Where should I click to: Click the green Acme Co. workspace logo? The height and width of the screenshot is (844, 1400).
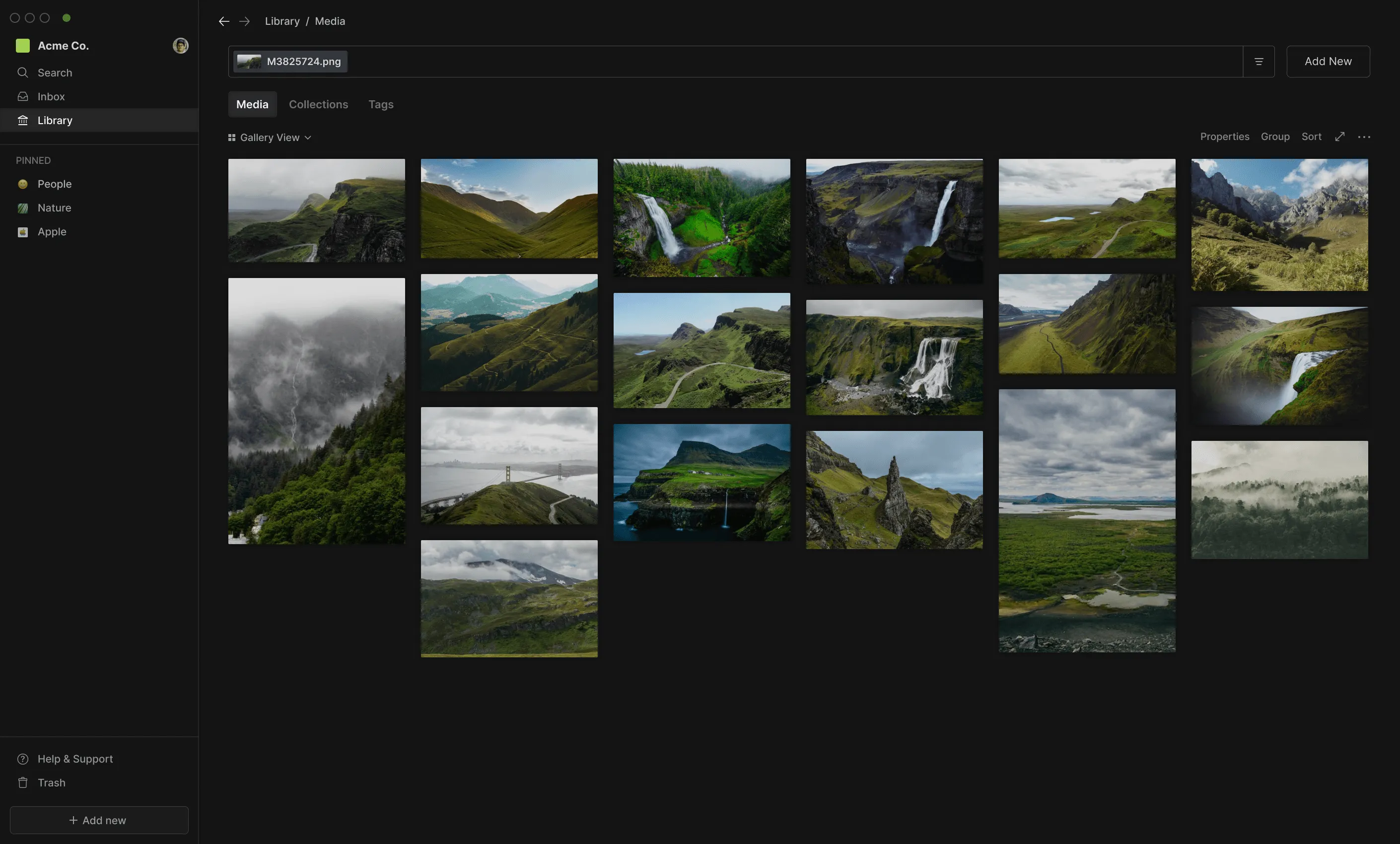click(23, 46)
